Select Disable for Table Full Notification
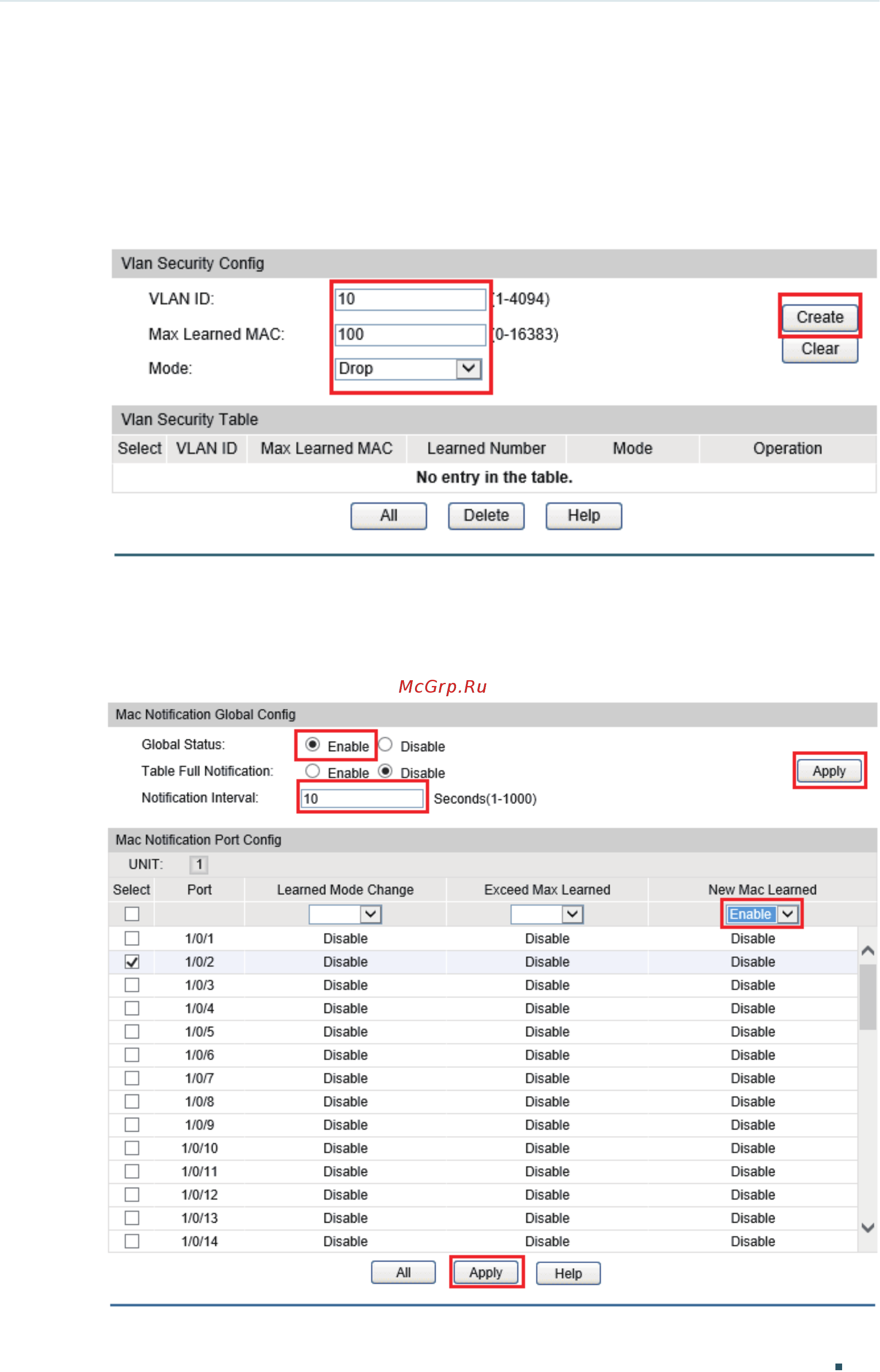Image resolution: width=880 pixels, height=1372 pixels. pyautogui.click(x=386, y=771)
